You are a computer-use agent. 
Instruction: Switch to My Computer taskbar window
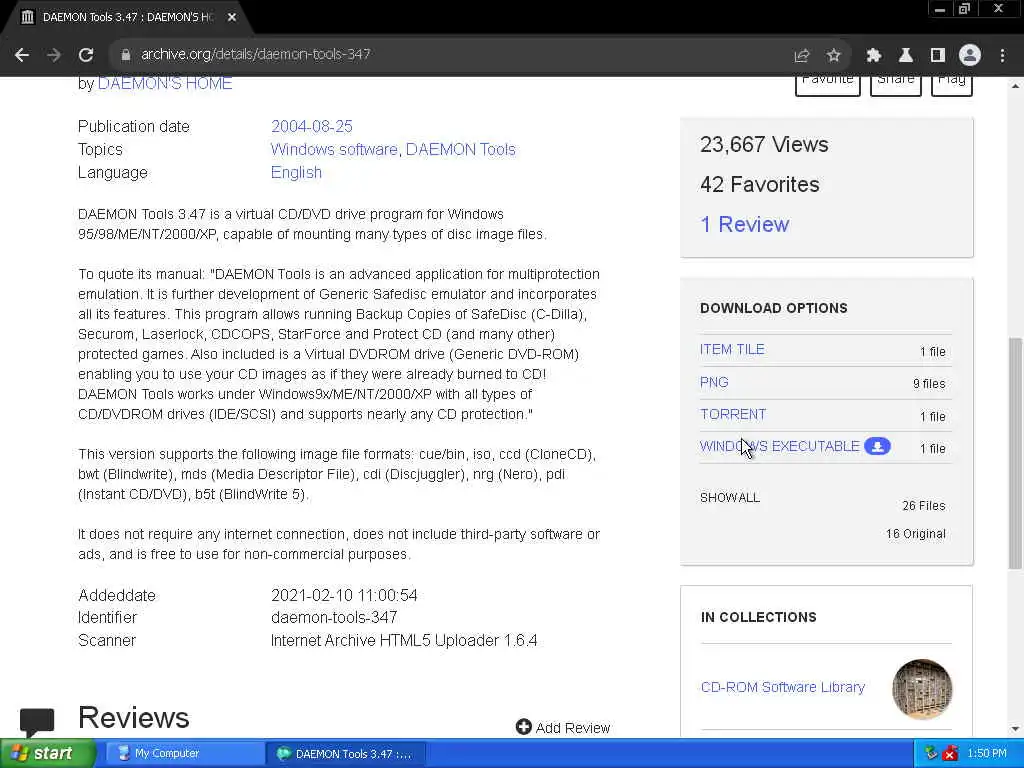[x=184, y=754]
